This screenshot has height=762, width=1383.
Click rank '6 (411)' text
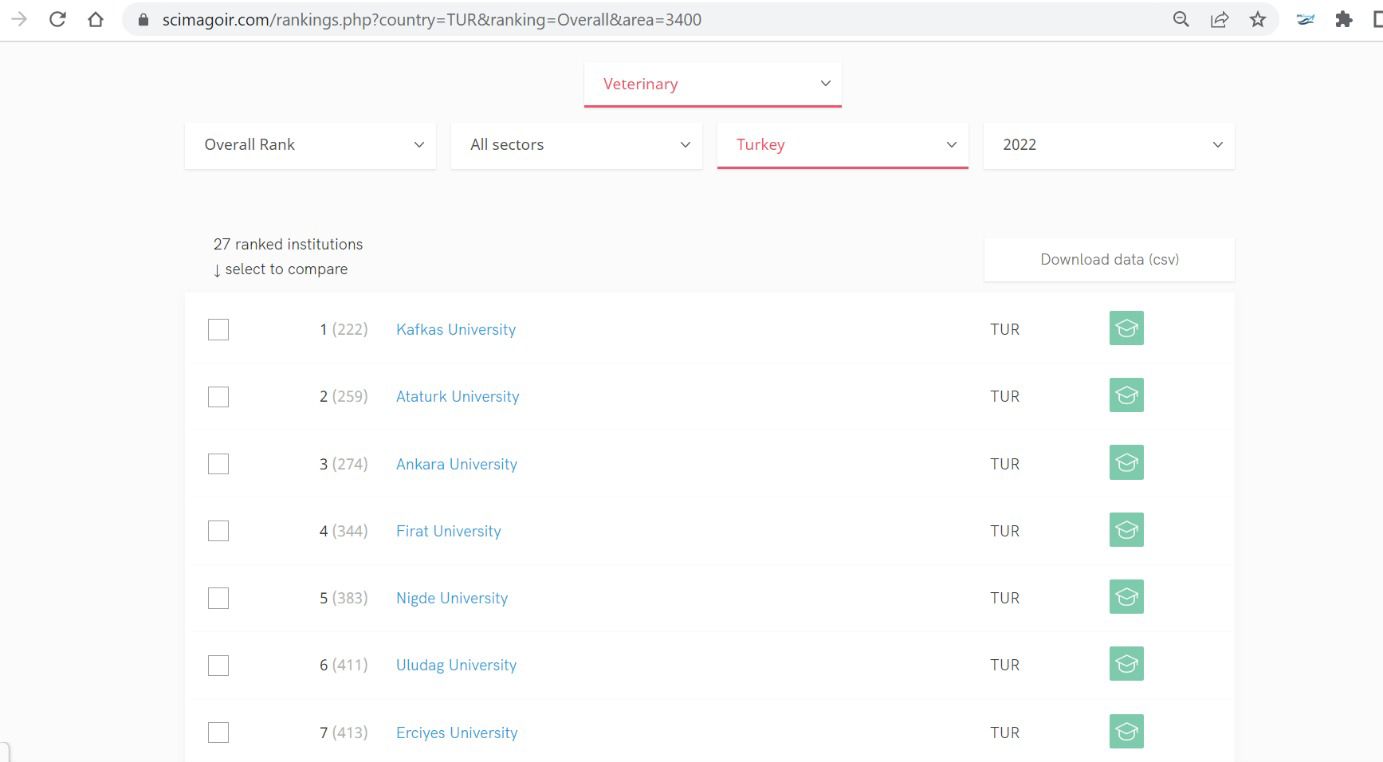(344, 665)
